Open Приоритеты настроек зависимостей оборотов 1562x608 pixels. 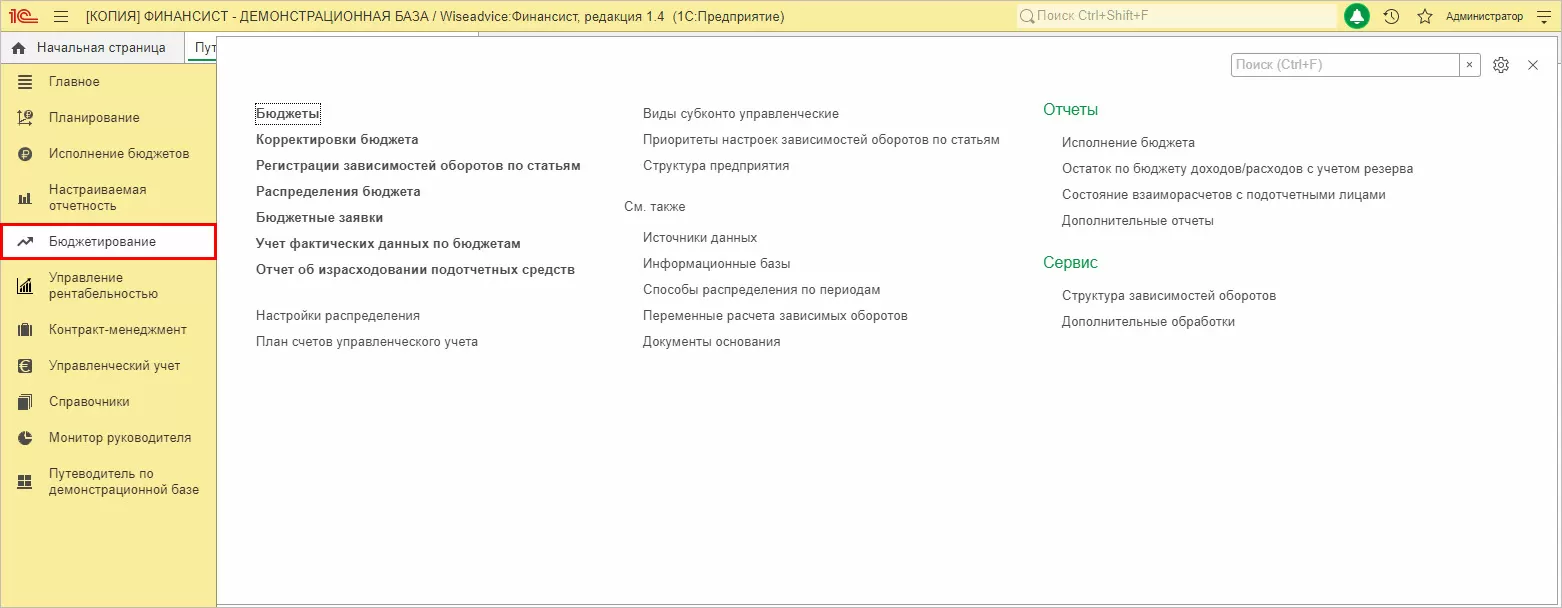(821, 139)
